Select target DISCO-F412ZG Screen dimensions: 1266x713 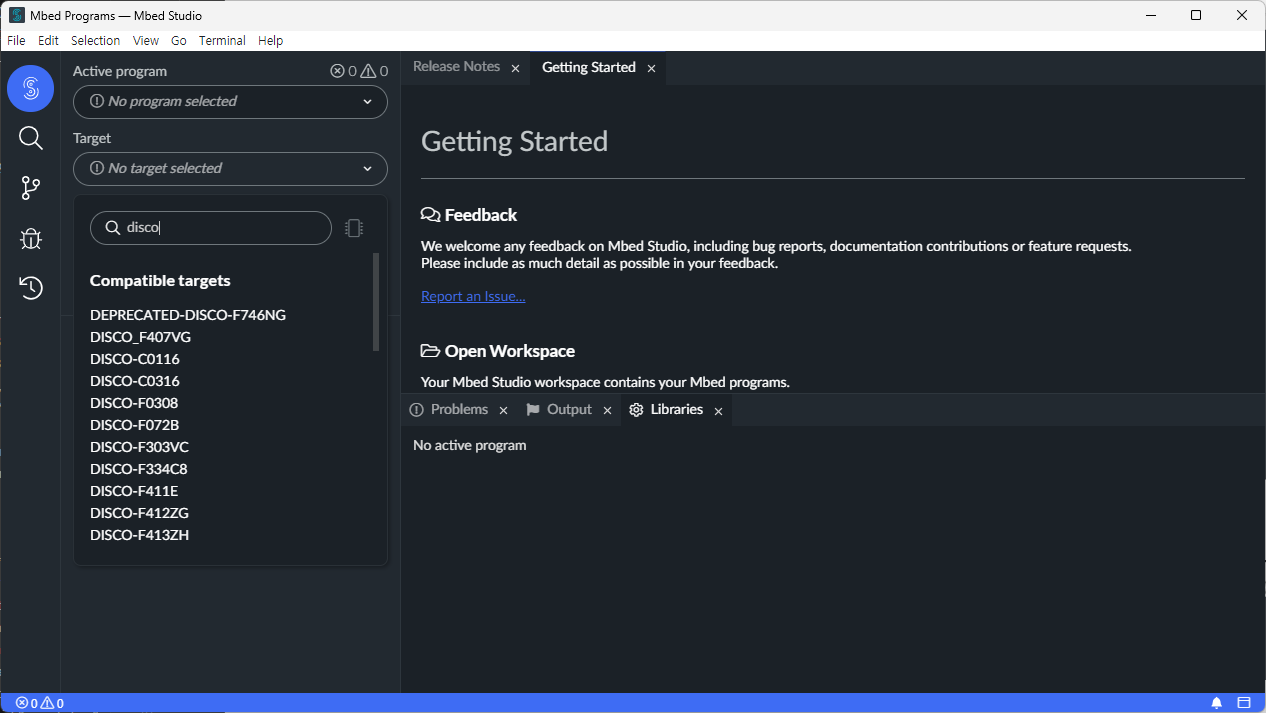click(139, 513)
